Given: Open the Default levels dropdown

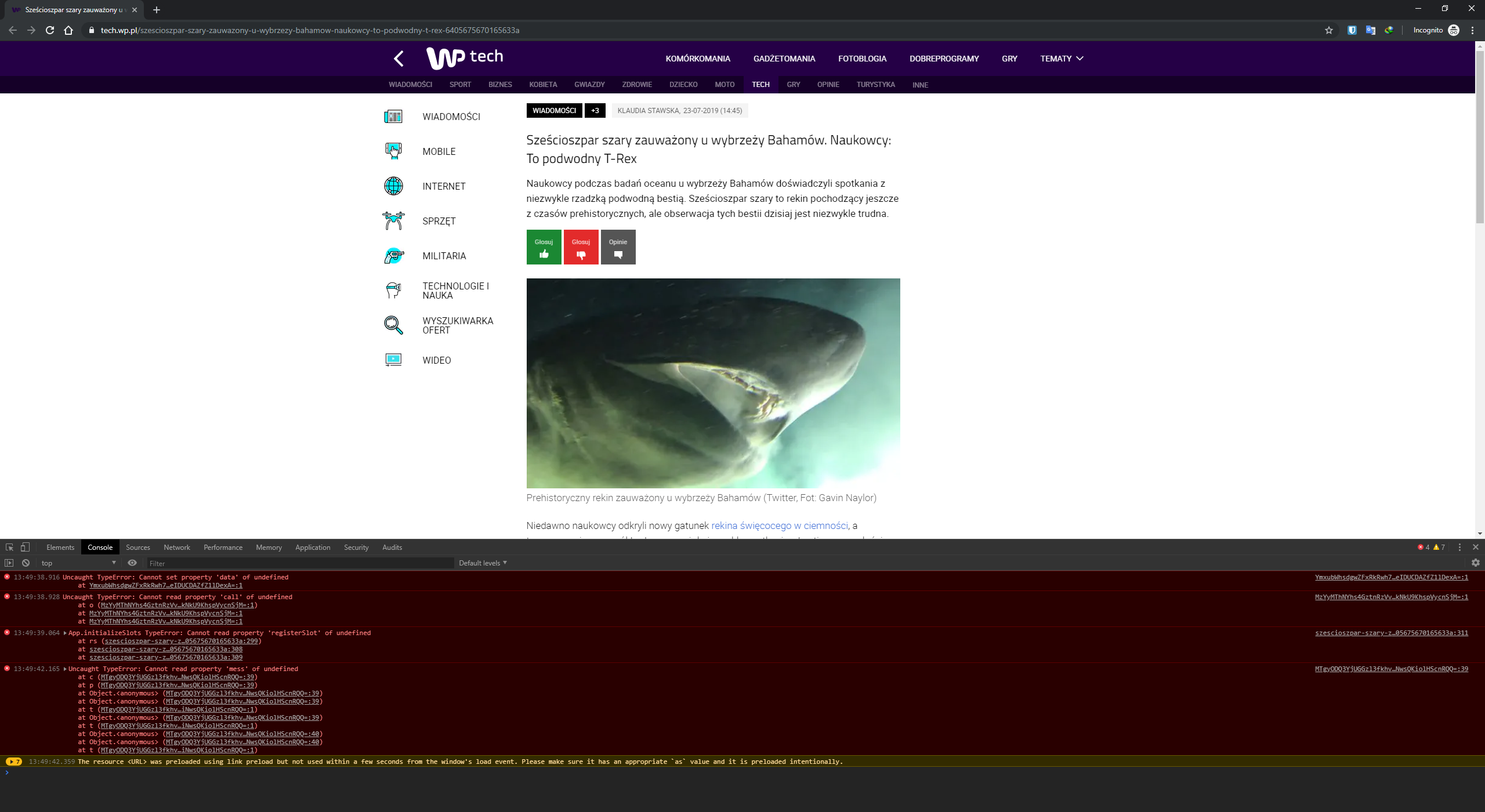Looking at the screenshot, I should (x=483, y=563).
